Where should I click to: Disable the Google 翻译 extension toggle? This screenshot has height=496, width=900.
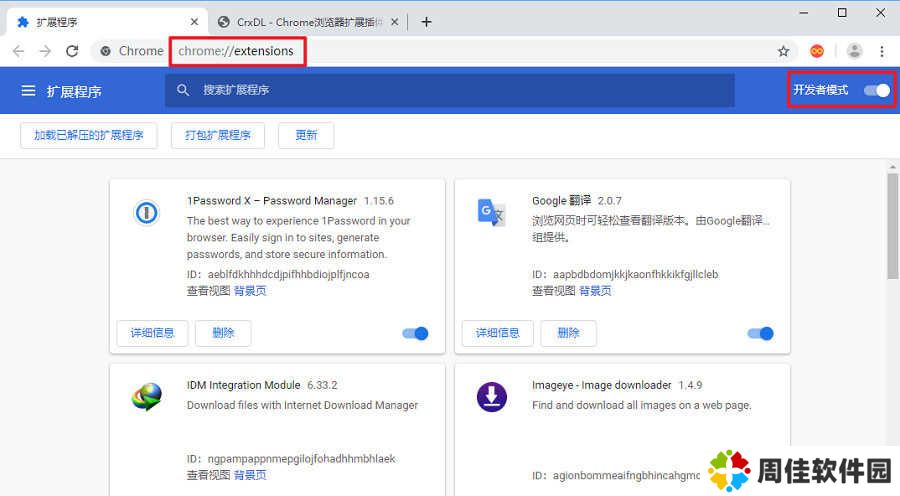point(760,333)
